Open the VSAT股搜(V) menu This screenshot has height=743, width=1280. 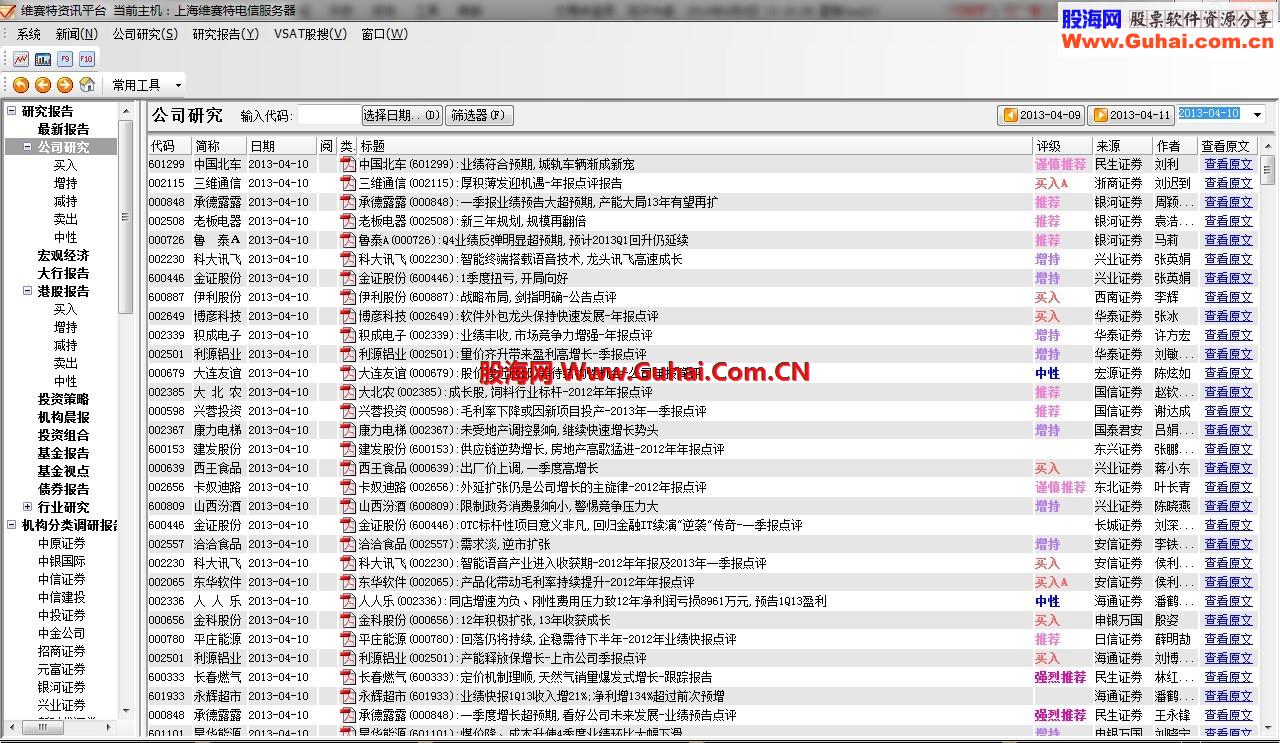[310, 34]
